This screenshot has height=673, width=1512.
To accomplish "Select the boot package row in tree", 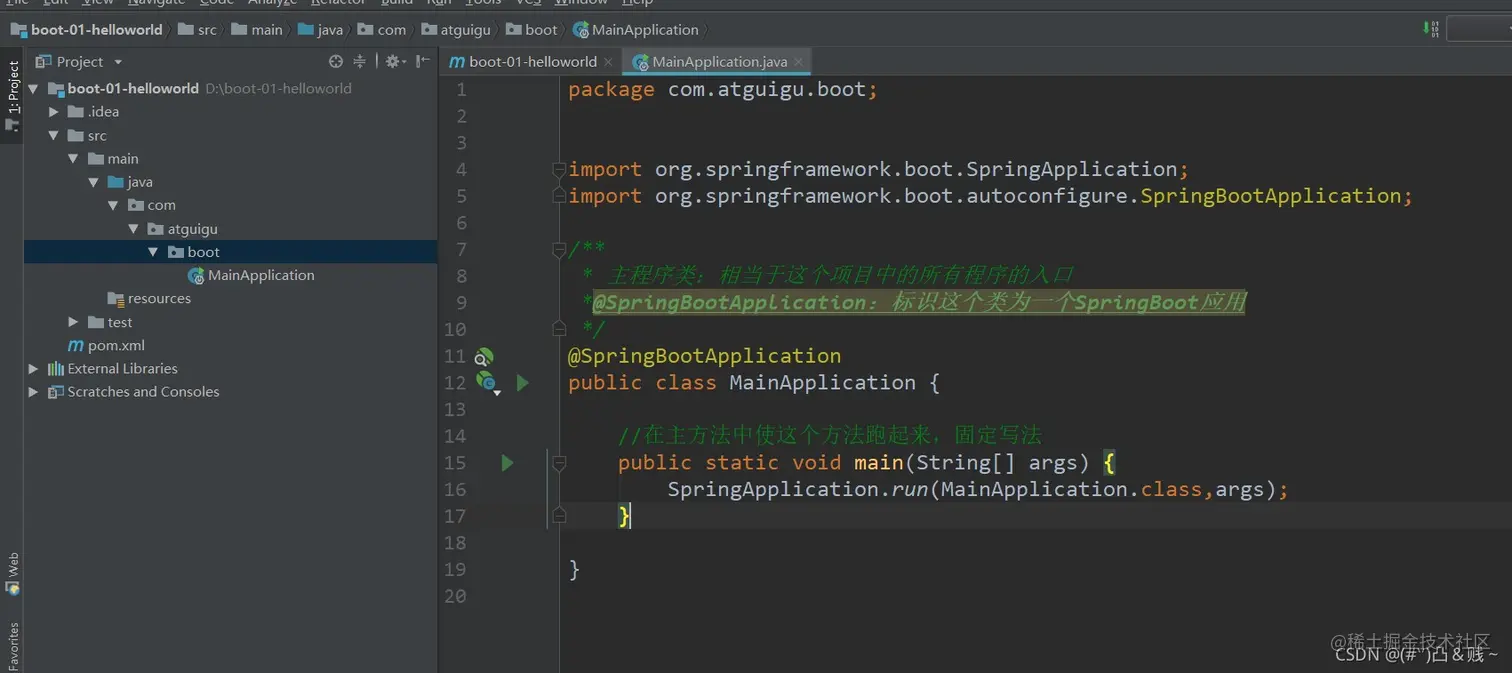I will tap(231, 252).
